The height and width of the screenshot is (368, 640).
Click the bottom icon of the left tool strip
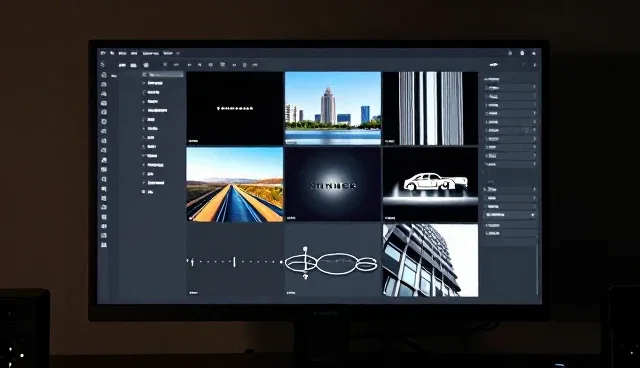point(104,245)
